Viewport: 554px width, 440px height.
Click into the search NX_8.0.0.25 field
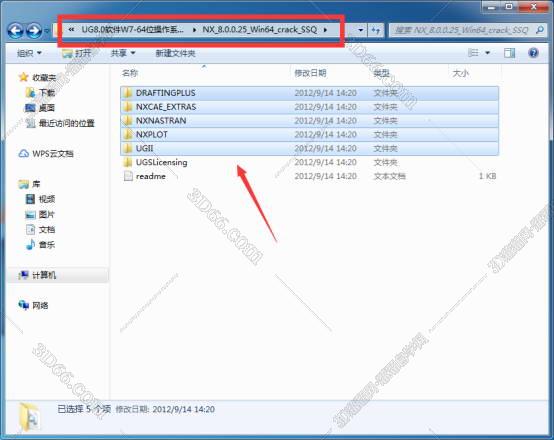pos(461,30)
